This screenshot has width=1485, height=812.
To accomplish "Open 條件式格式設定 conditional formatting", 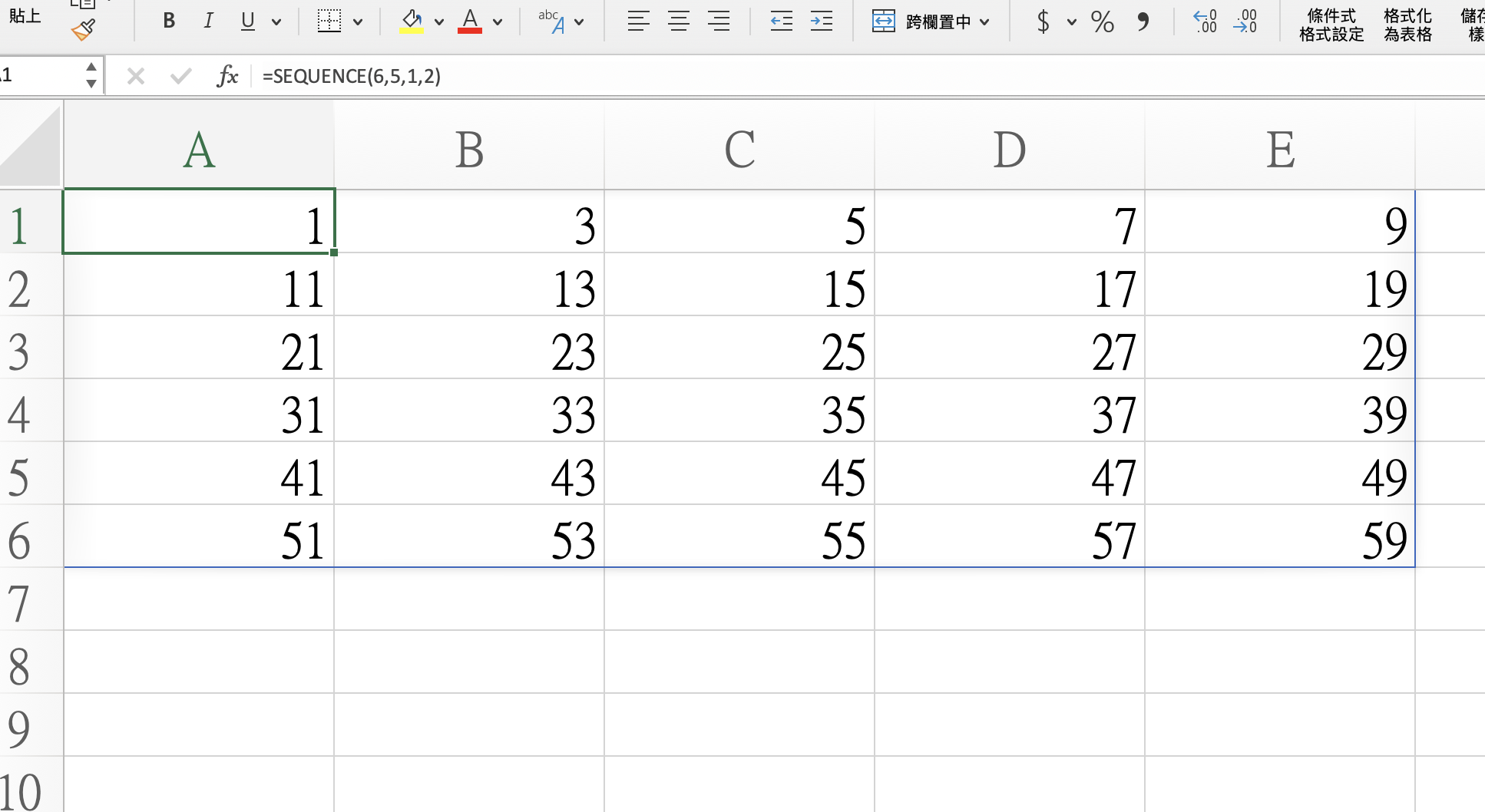I will tap(1331, 25).
